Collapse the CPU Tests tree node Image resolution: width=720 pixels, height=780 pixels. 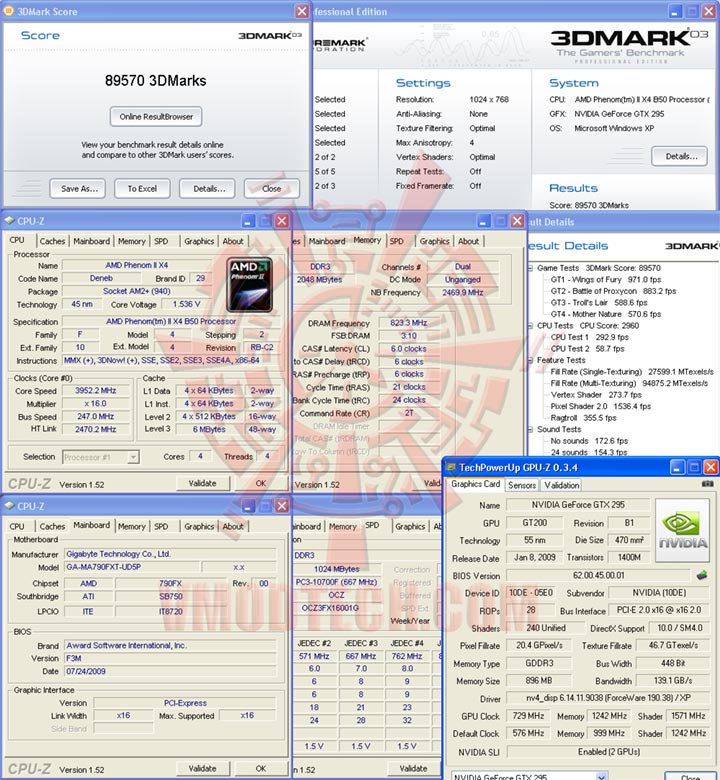coord(530,326)
